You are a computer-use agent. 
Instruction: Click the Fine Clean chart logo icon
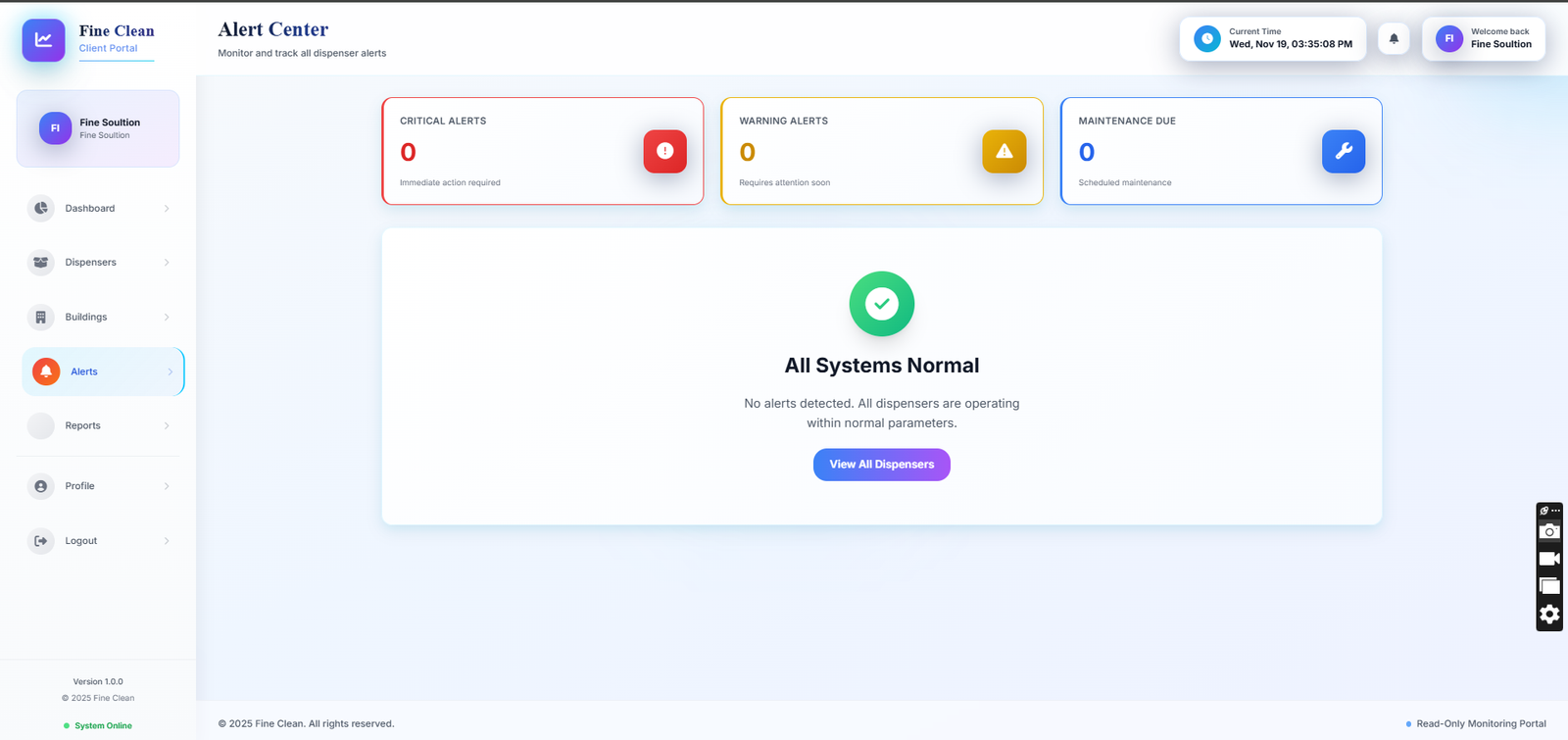coord(43,40)
